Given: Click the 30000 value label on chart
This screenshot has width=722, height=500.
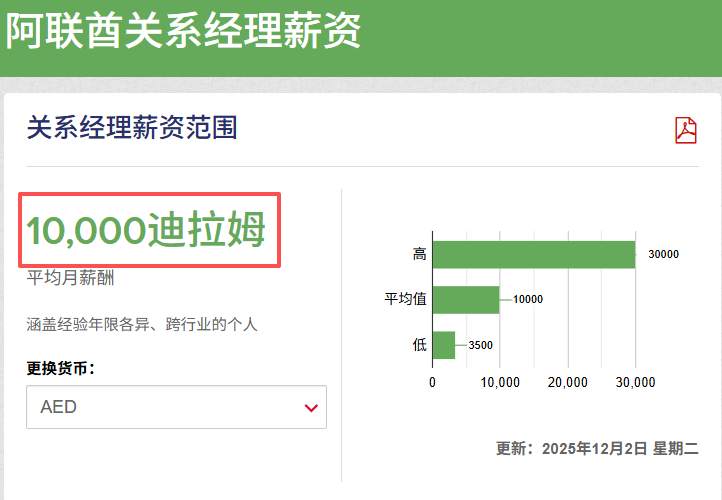Looking at the screenshot, I should [x=664, y=254].
